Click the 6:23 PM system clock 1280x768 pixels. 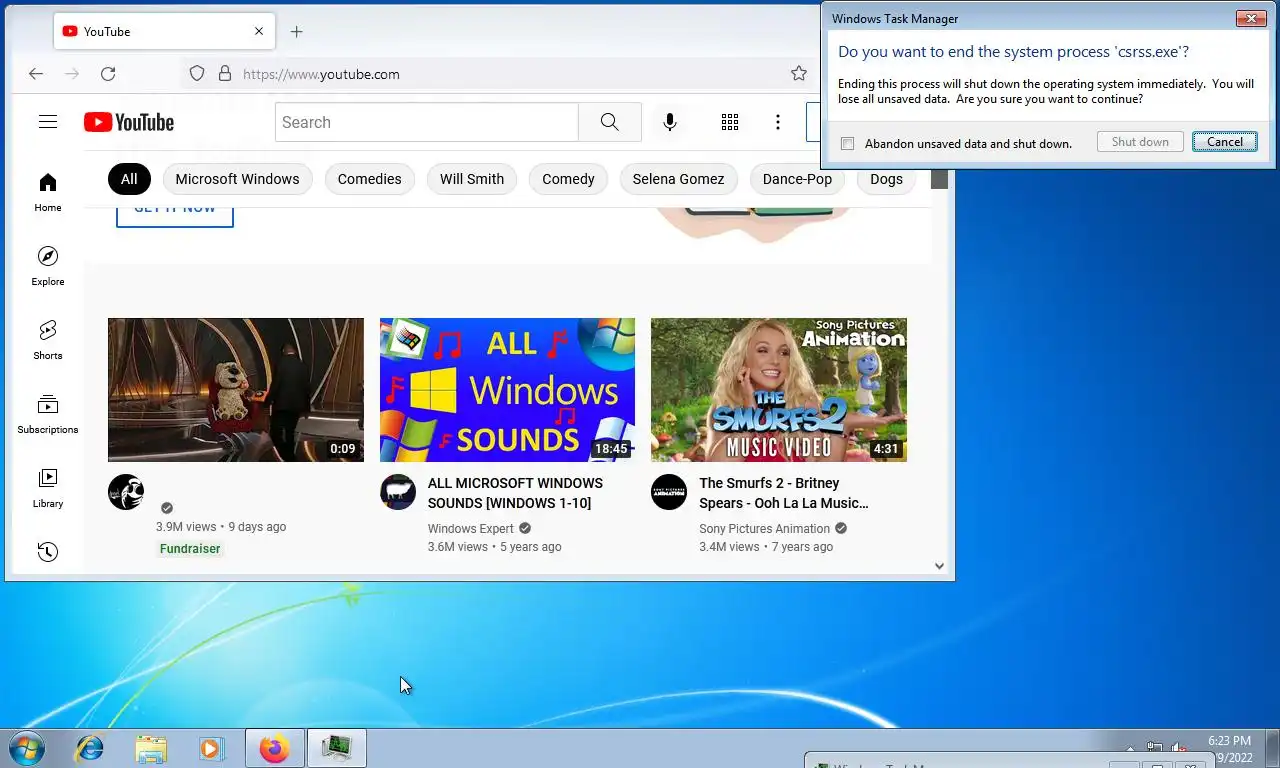pyautogui.click(x=1229, y=741)
